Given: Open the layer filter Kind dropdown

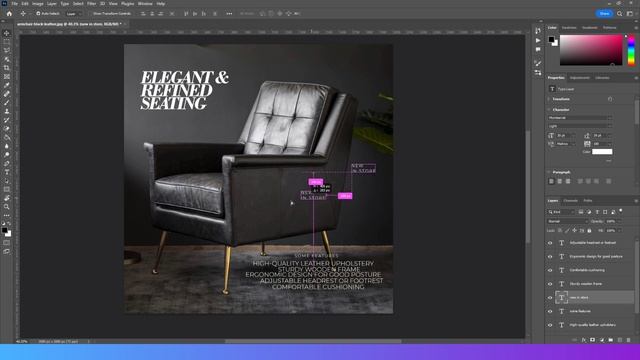Looking at the screenshot, I should pos(561,212).
